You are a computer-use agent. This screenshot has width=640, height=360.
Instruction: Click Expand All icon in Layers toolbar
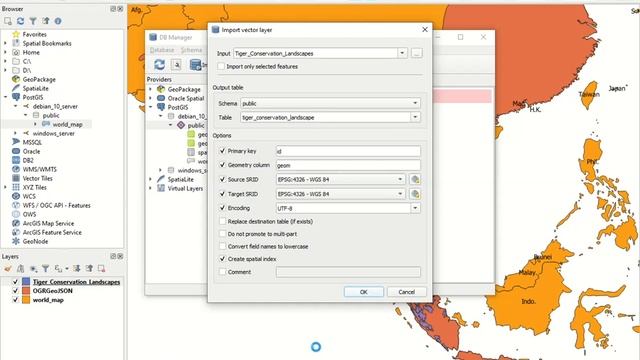click(x=77, y=269)
